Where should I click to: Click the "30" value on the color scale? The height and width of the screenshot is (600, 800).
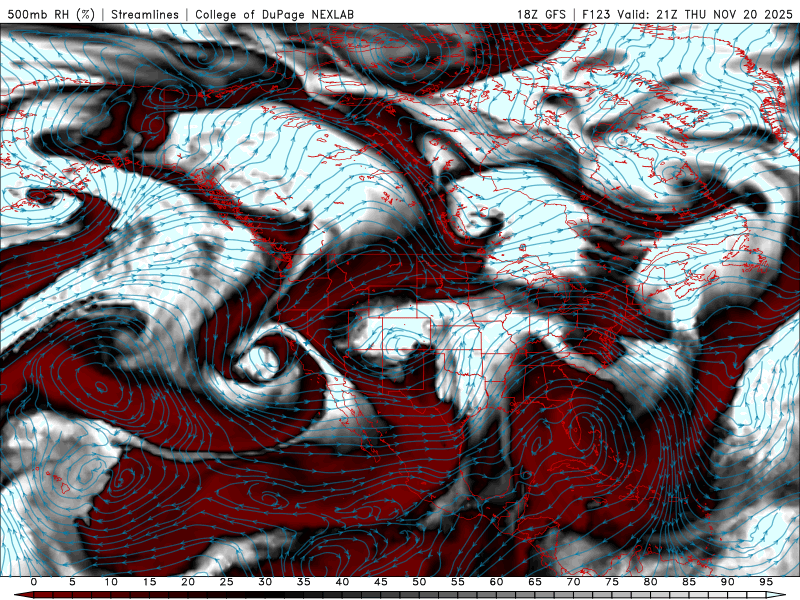point(265,582)
